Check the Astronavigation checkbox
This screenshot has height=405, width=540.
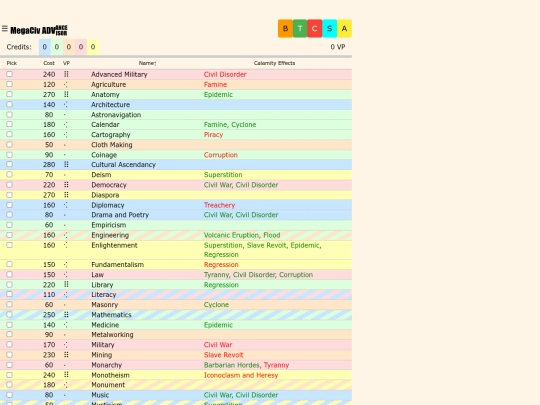tap(10, 114)
